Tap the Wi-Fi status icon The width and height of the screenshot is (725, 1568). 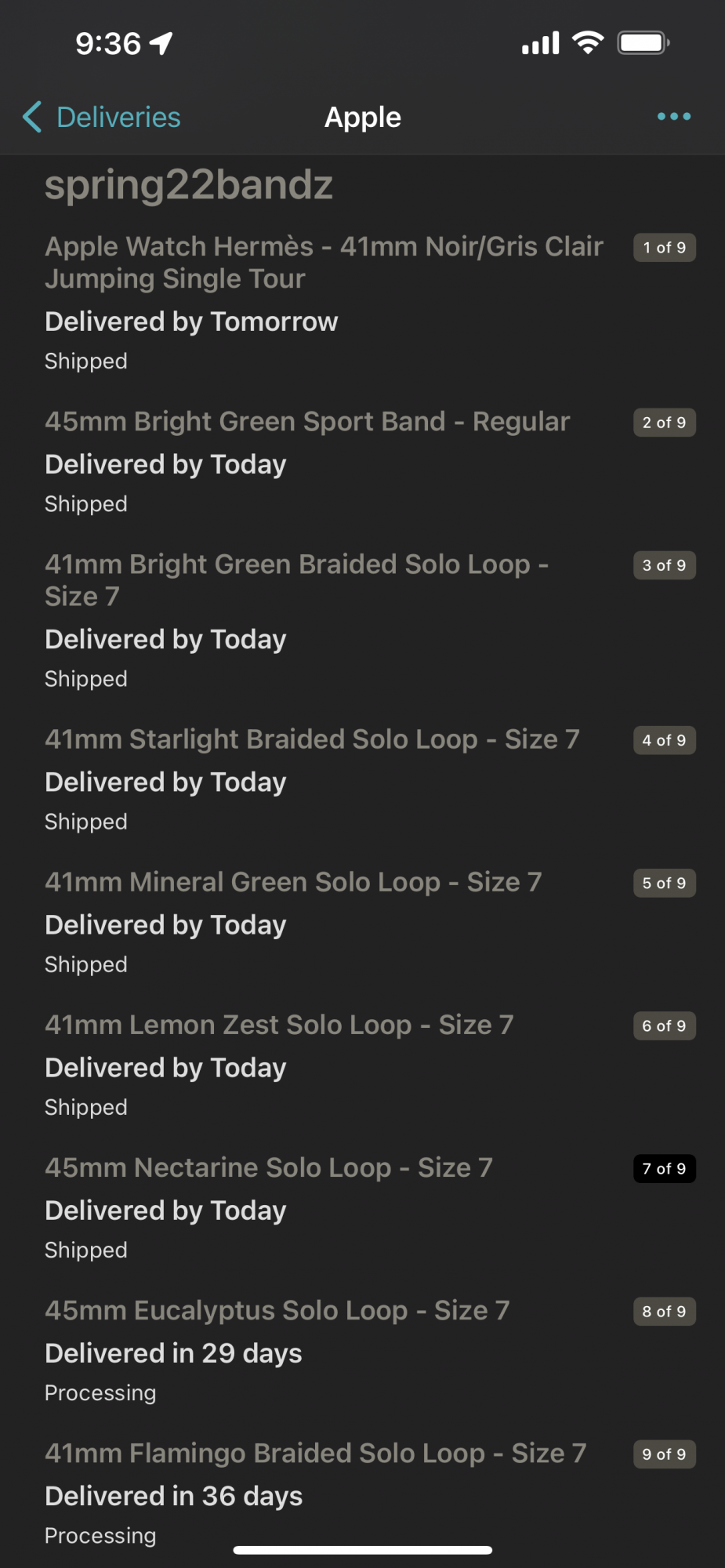588,42
